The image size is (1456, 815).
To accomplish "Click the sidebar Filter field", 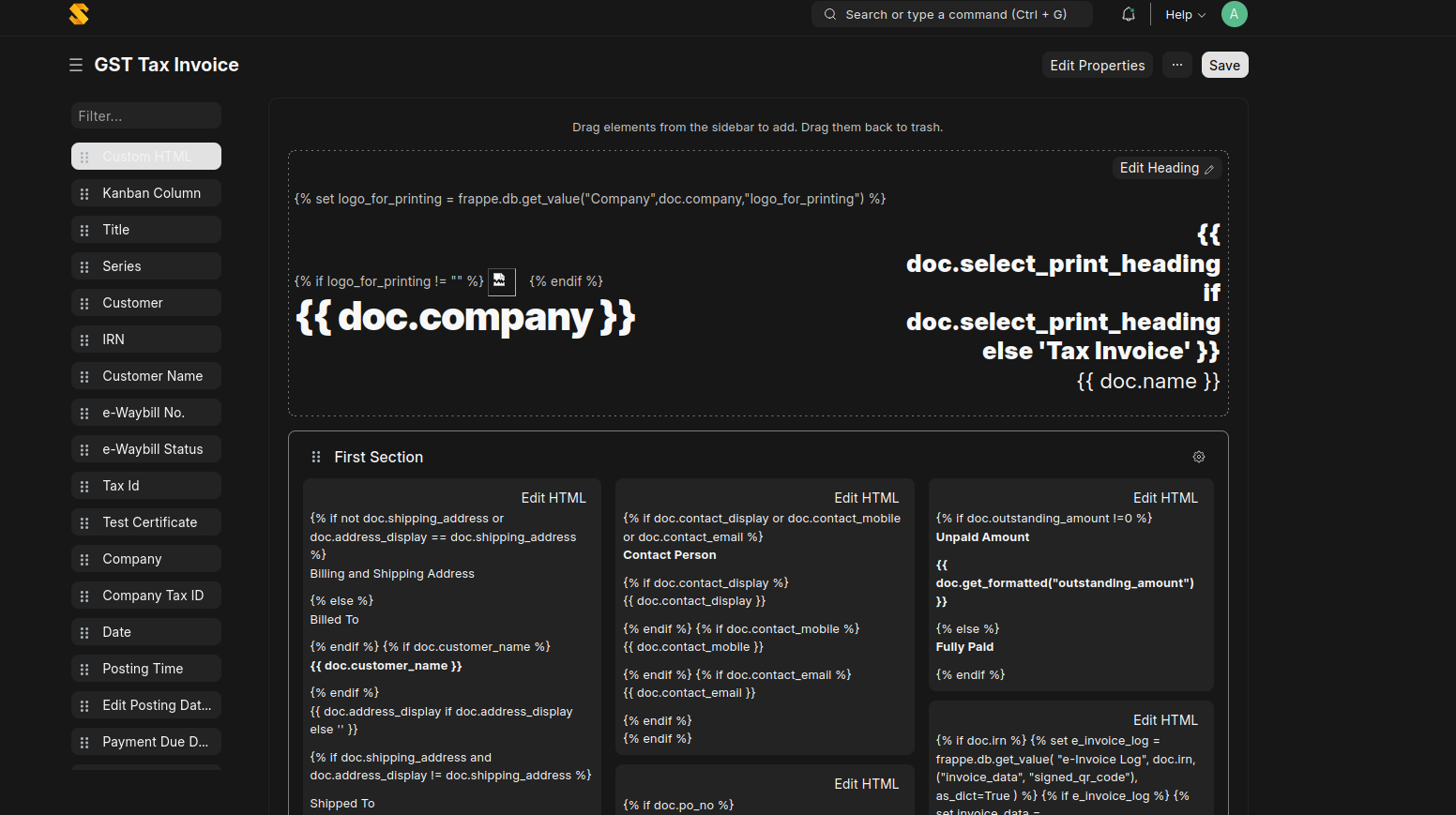I will (x=146, y=115).
